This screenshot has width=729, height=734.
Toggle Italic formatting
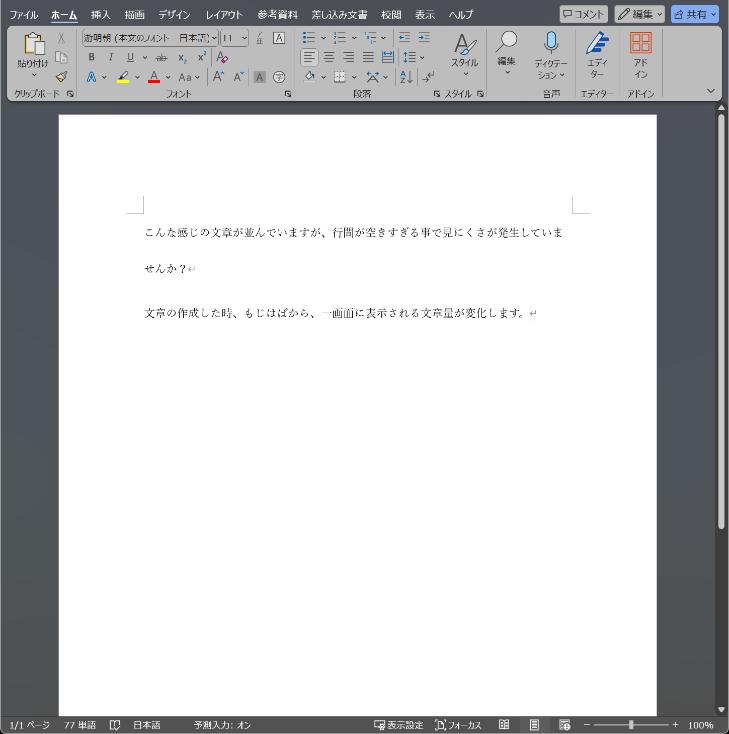(111, 57)
